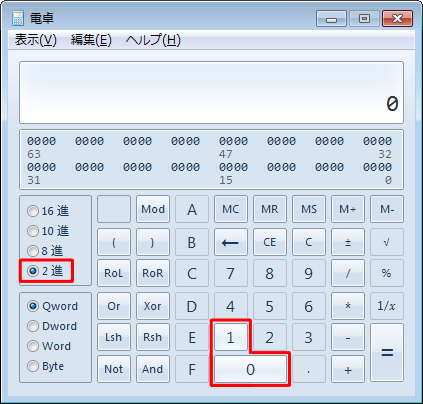
Task: Click the hex digit B key
Action: click(192, 242)
